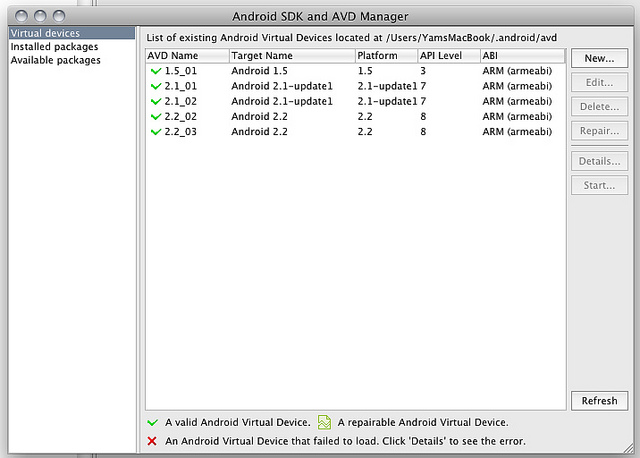Click the Edit... button
Image resolution: width=640 pixels, height=458 pixels.
tap(599, 82)
